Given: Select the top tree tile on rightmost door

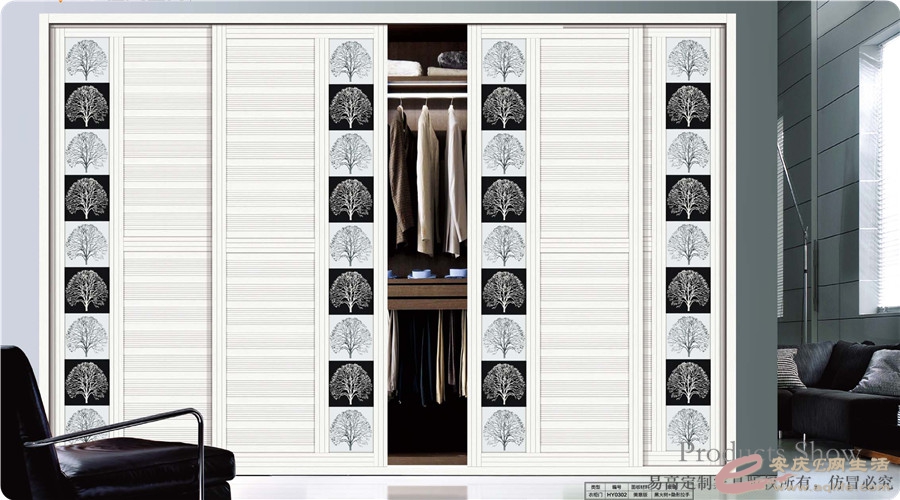Looking at the screenshot, I should point(688,59).
